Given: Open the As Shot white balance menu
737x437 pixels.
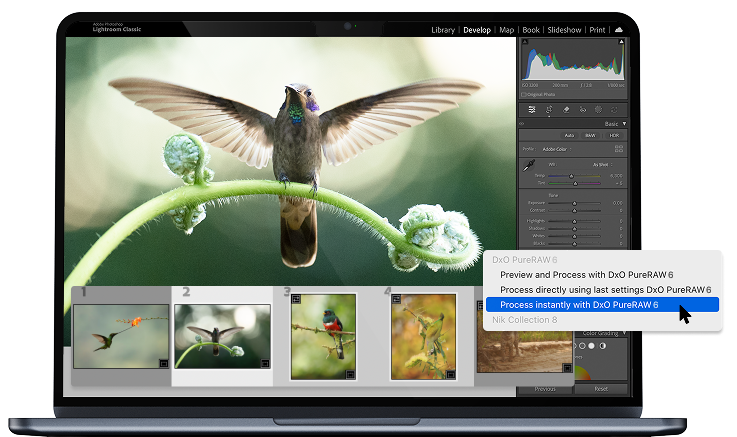Looking at the screenshot, I should tap(600, 164).
